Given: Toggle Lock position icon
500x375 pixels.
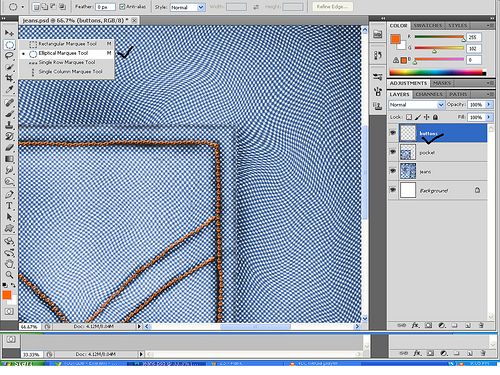Looking at the screenshot, I should pos(427,117).
